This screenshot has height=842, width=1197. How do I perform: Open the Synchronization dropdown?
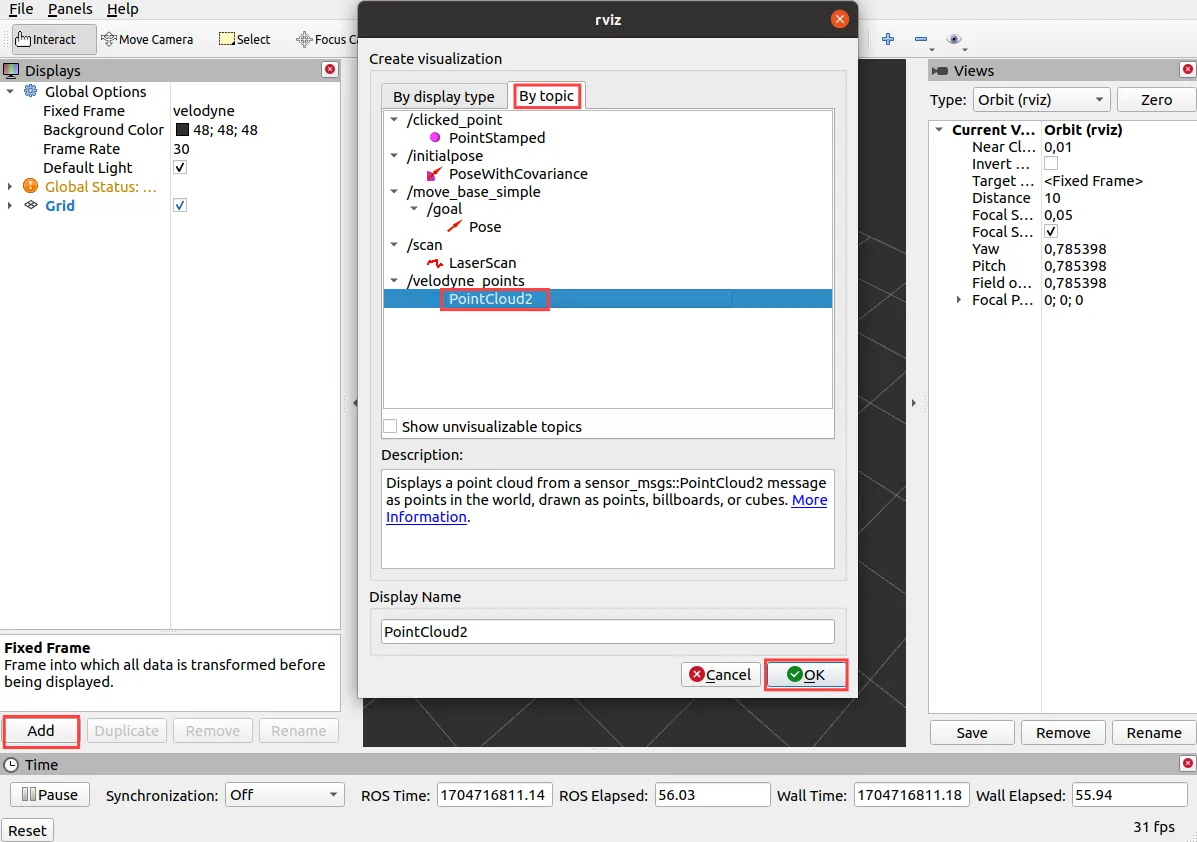[285, 795]
